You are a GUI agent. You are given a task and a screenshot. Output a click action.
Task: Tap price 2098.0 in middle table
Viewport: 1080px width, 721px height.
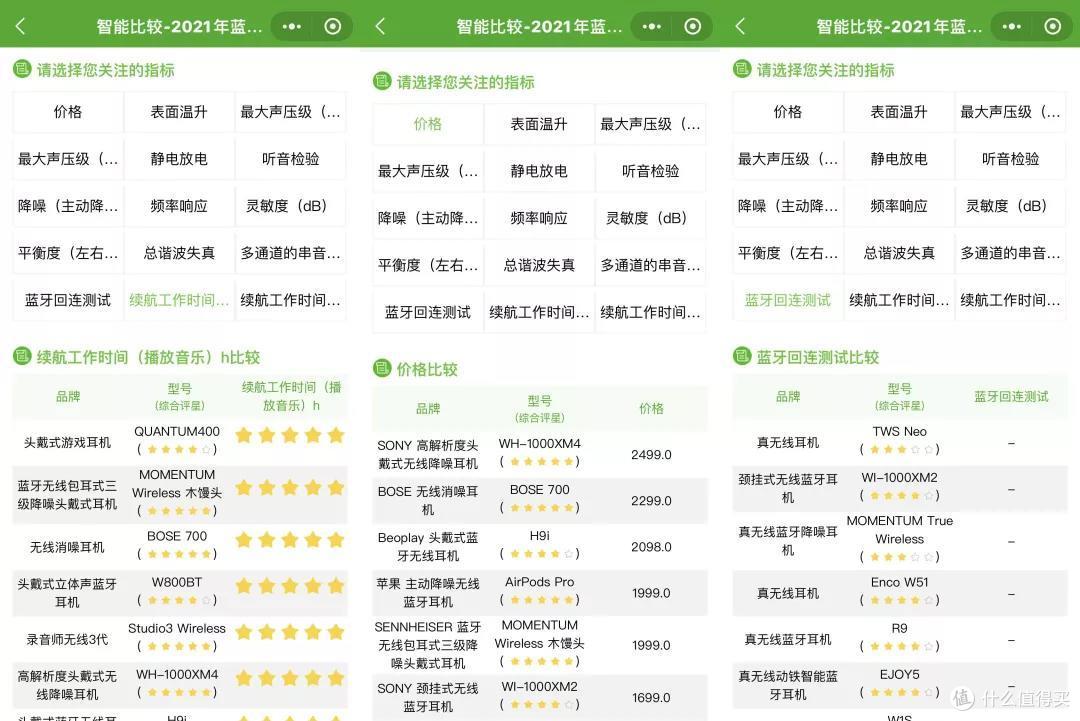tap(651, 547)
